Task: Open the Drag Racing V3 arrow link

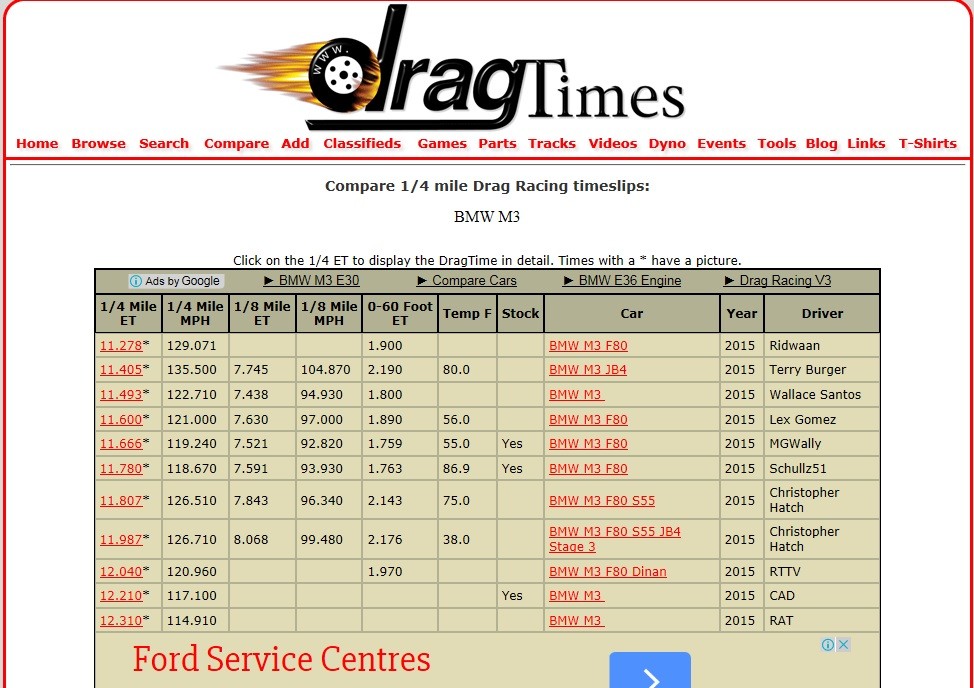Action: [x=782, y=281]
